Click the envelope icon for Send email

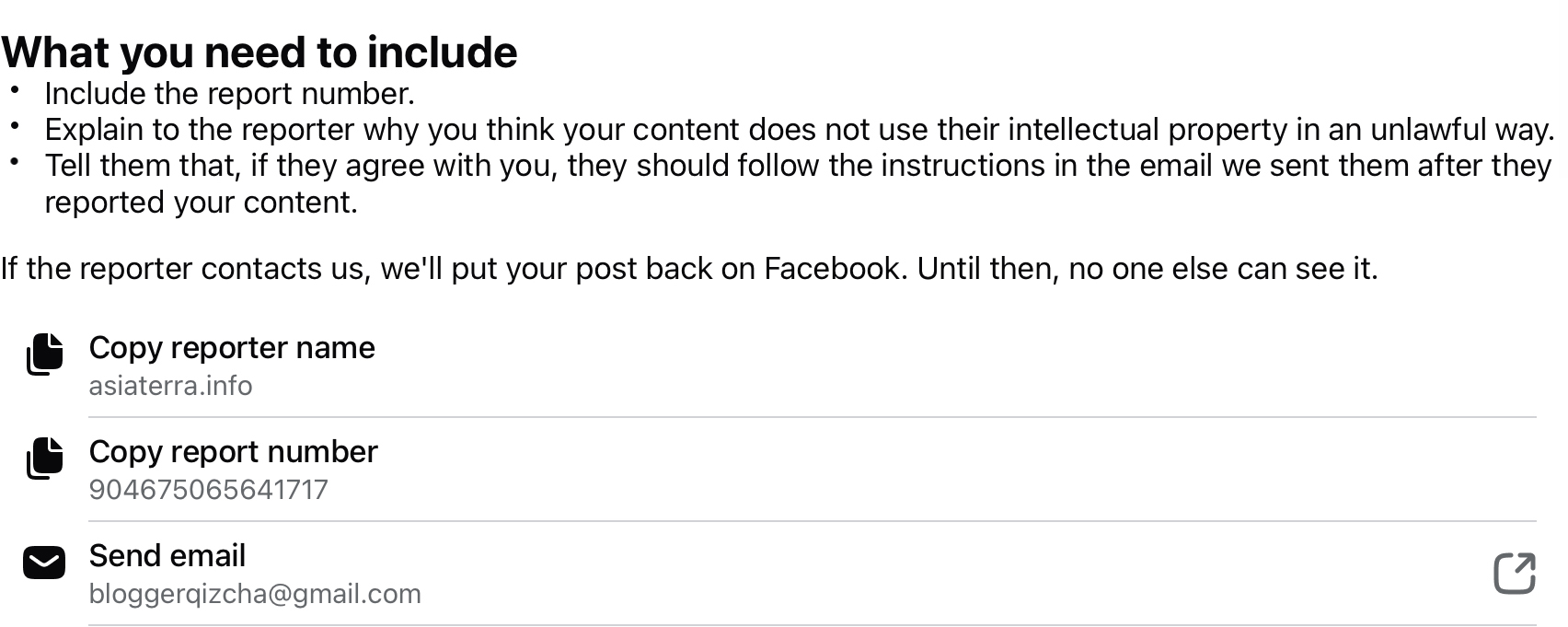pos(44,563)
